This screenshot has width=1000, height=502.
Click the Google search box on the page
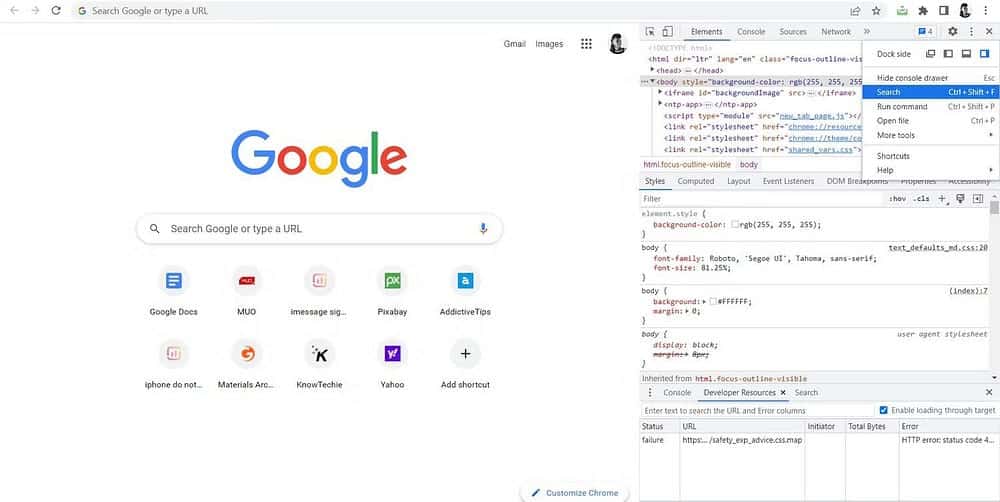pyautogui.click(x=320, y=228)
